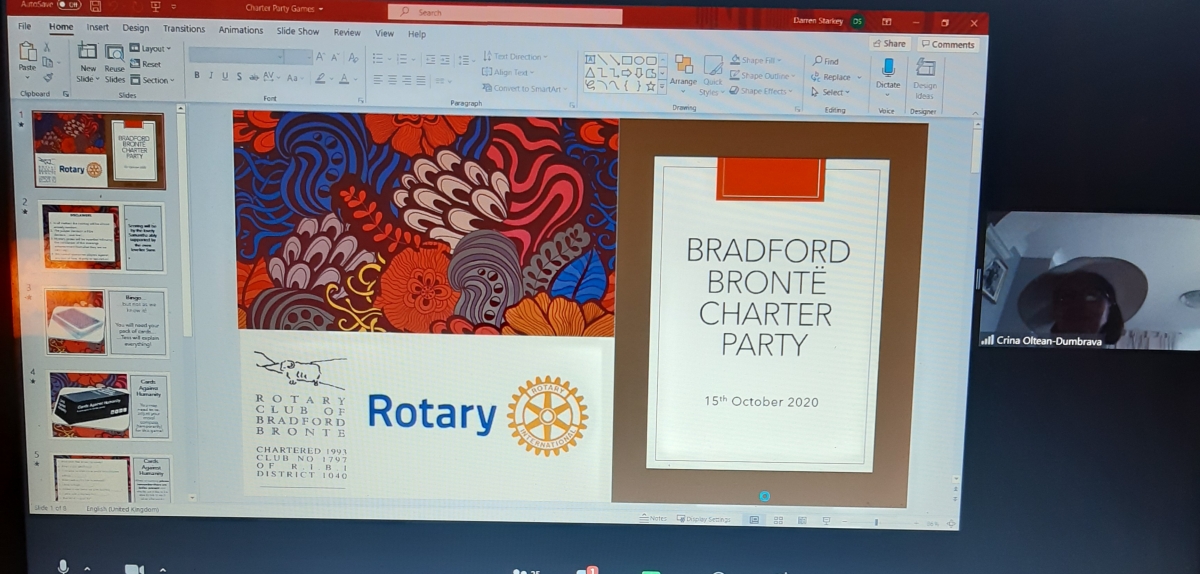Switch to the Animations tab

point(241,30)
